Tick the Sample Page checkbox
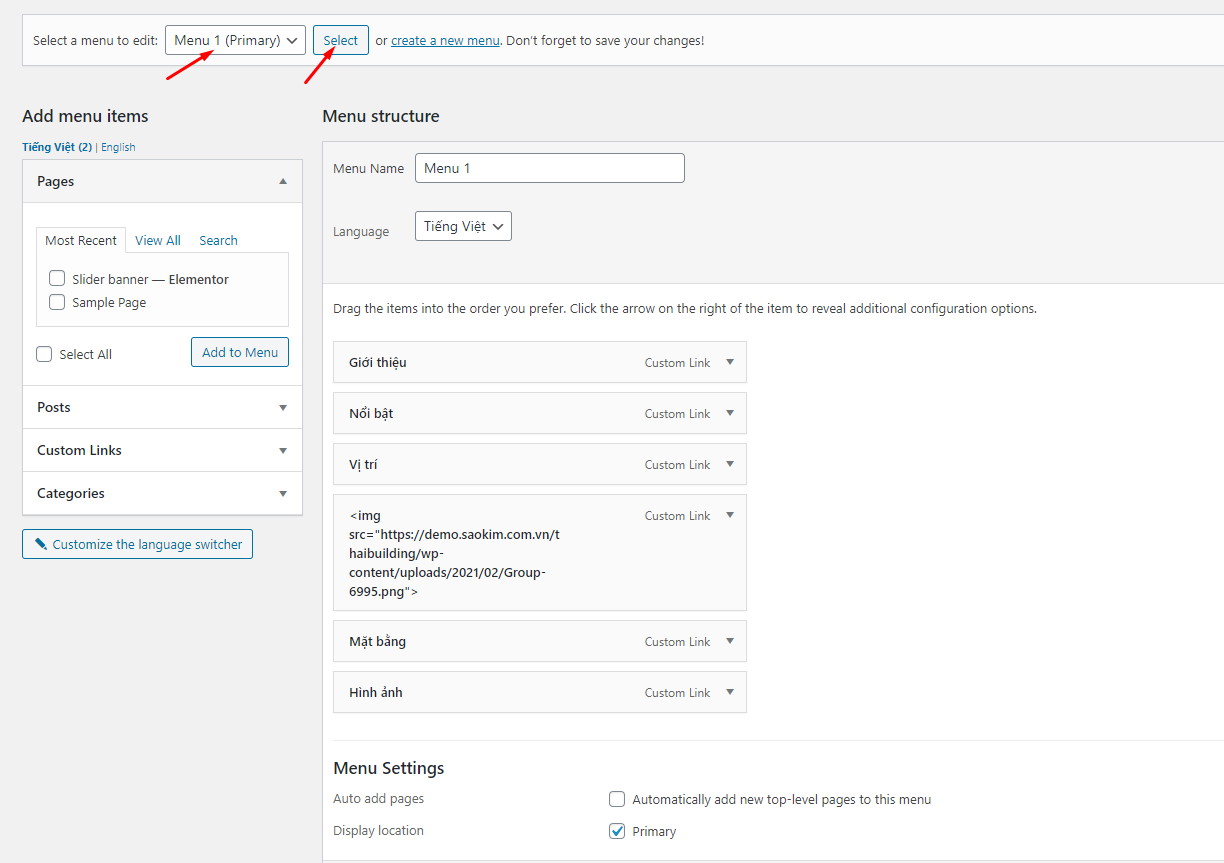This screenshot has height=863, width=1224. click(57, 302)
